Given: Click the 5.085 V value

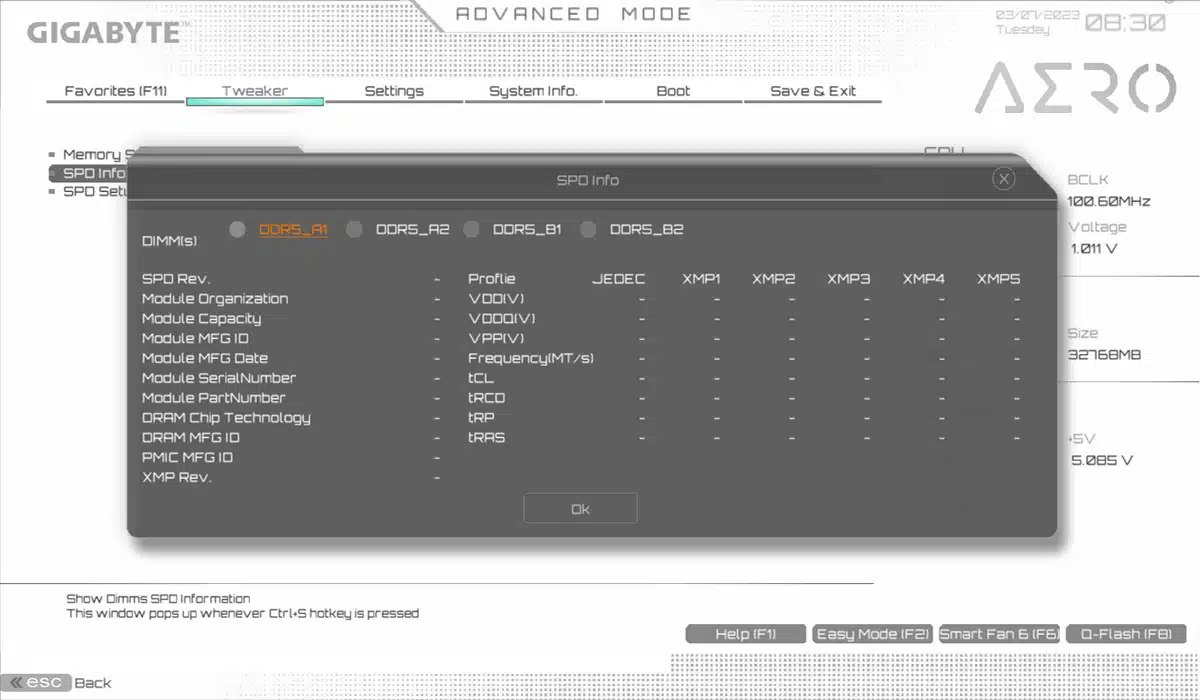Looking at the screenshot, I should [1102, 461].
